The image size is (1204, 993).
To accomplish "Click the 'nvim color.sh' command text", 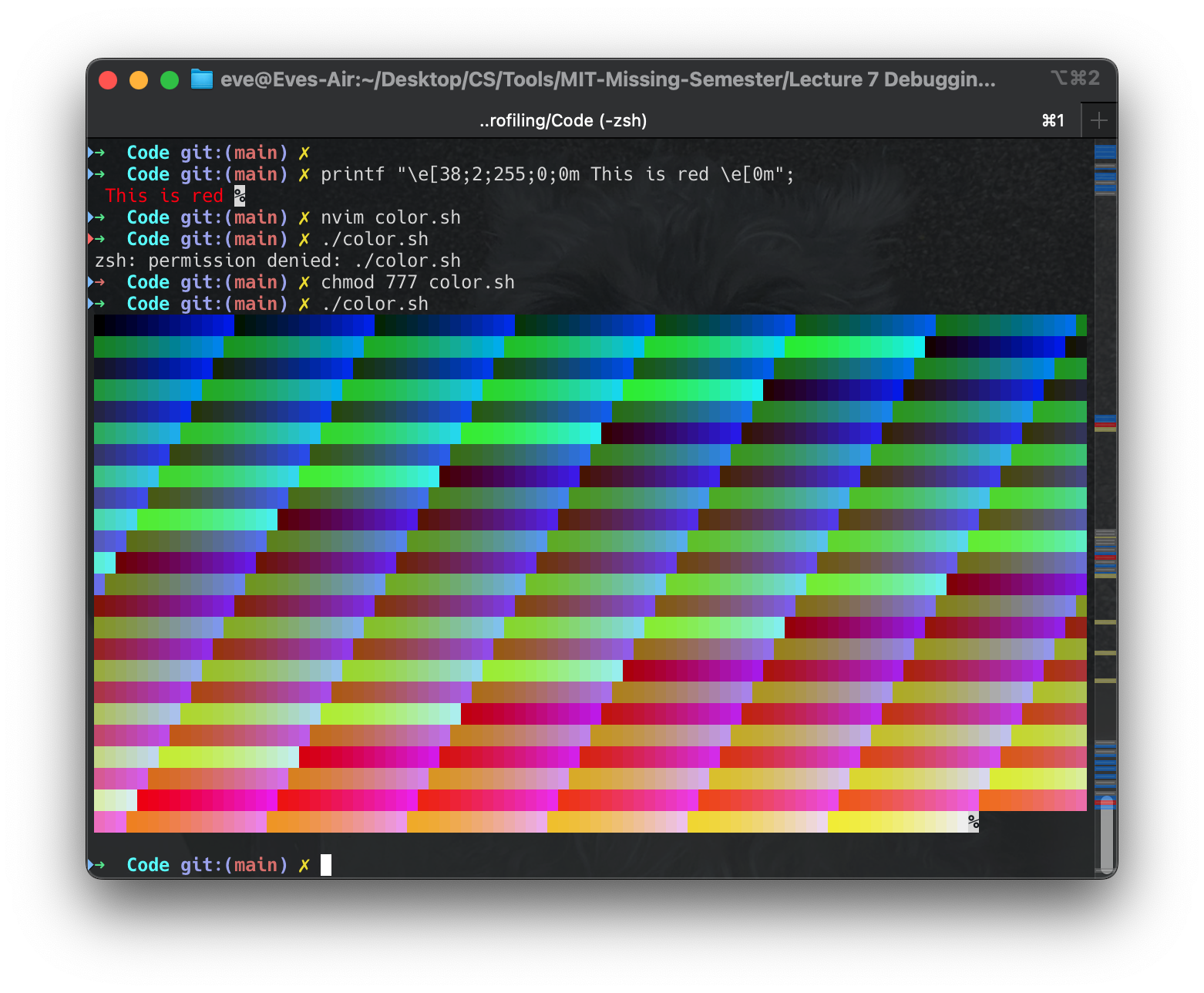I will [x=392, y=217].
